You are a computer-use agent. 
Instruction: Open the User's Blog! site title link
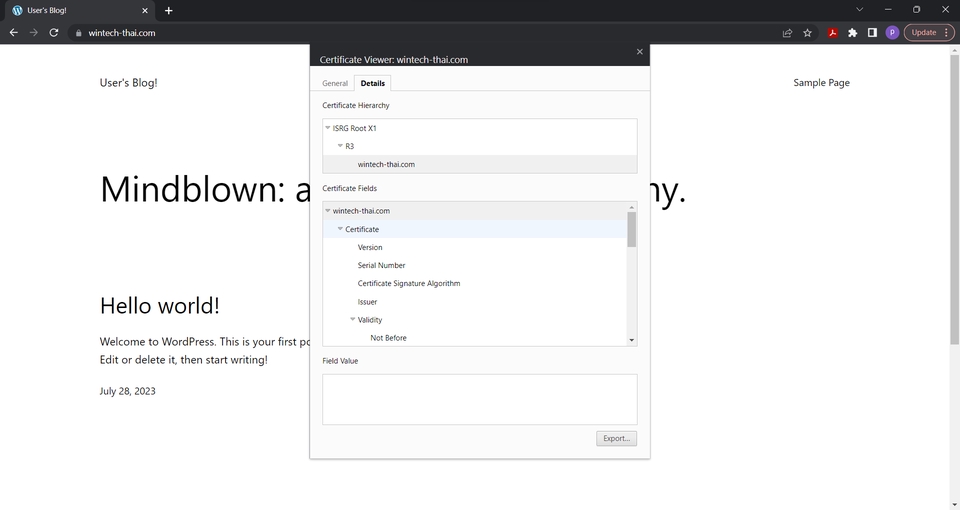[x=129, y=83]
